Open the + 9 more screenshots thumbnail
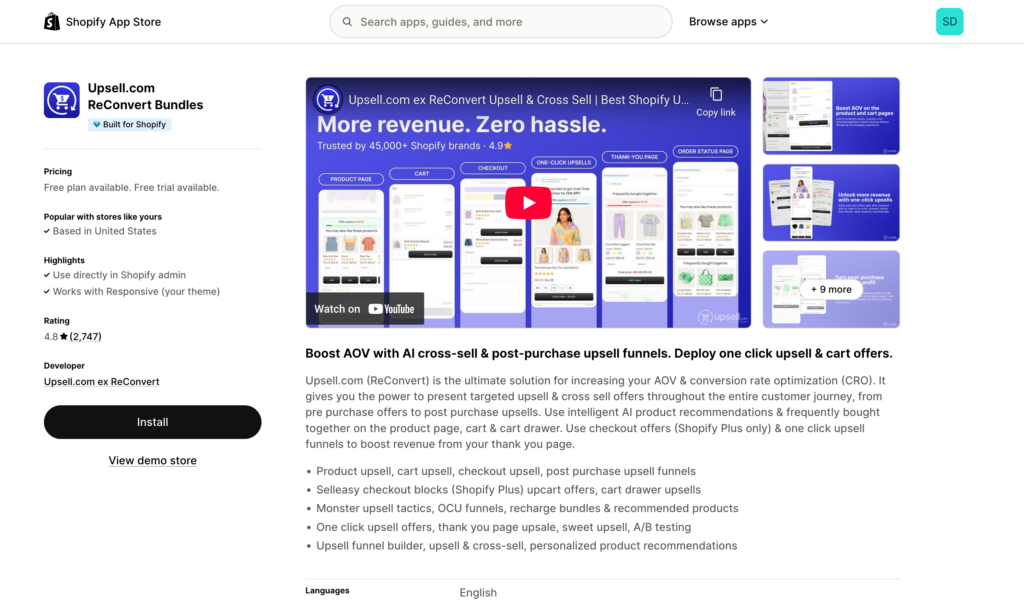 coord(831,289)
